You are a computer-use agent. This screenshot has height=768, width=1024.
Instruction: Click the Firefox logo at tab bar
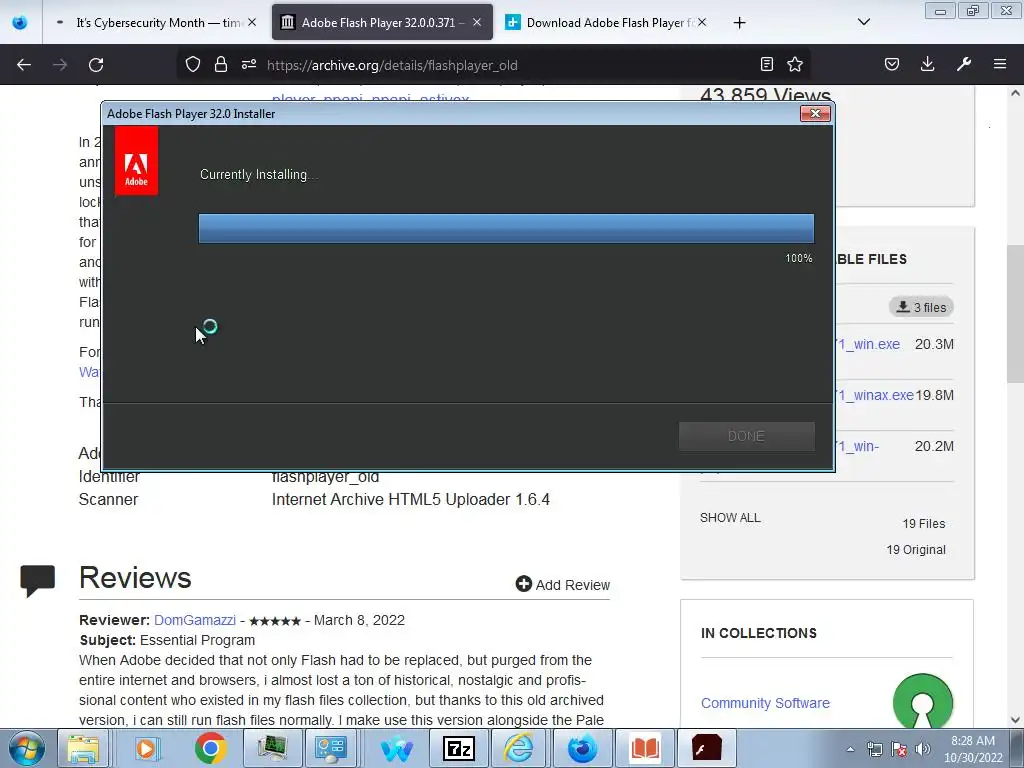pos(20,23)
